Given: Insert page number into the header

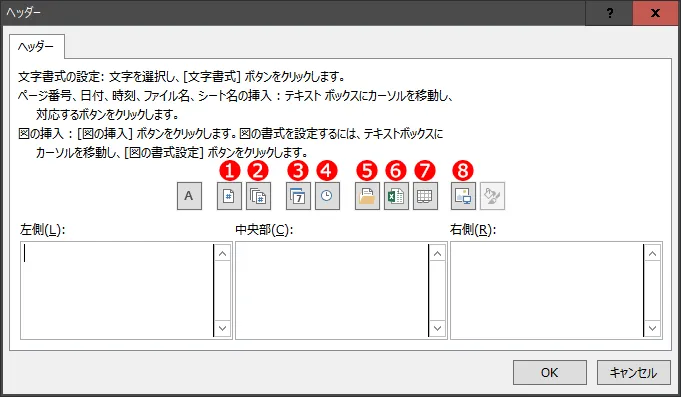Looking at the screenshot, I should 229,196.
